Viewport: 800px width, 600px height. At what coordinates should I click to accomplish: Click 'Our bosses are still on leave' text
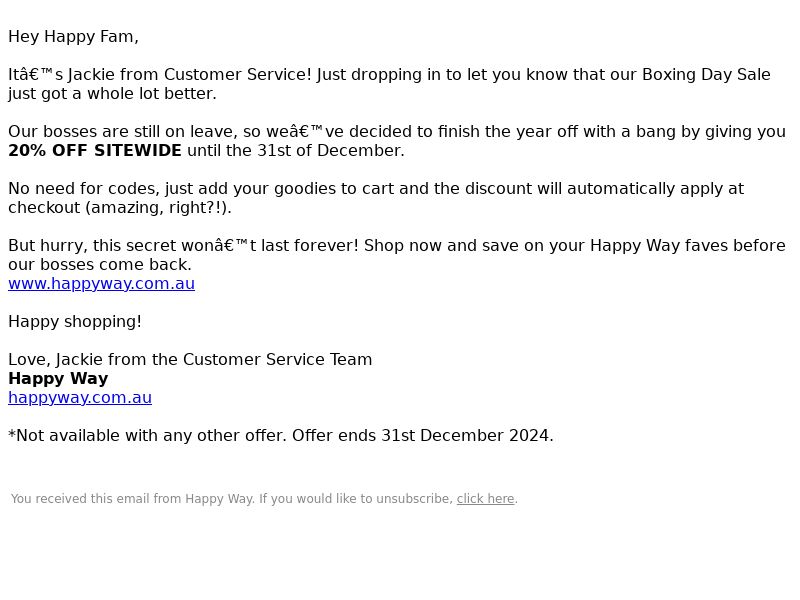[x=122, y=132]
